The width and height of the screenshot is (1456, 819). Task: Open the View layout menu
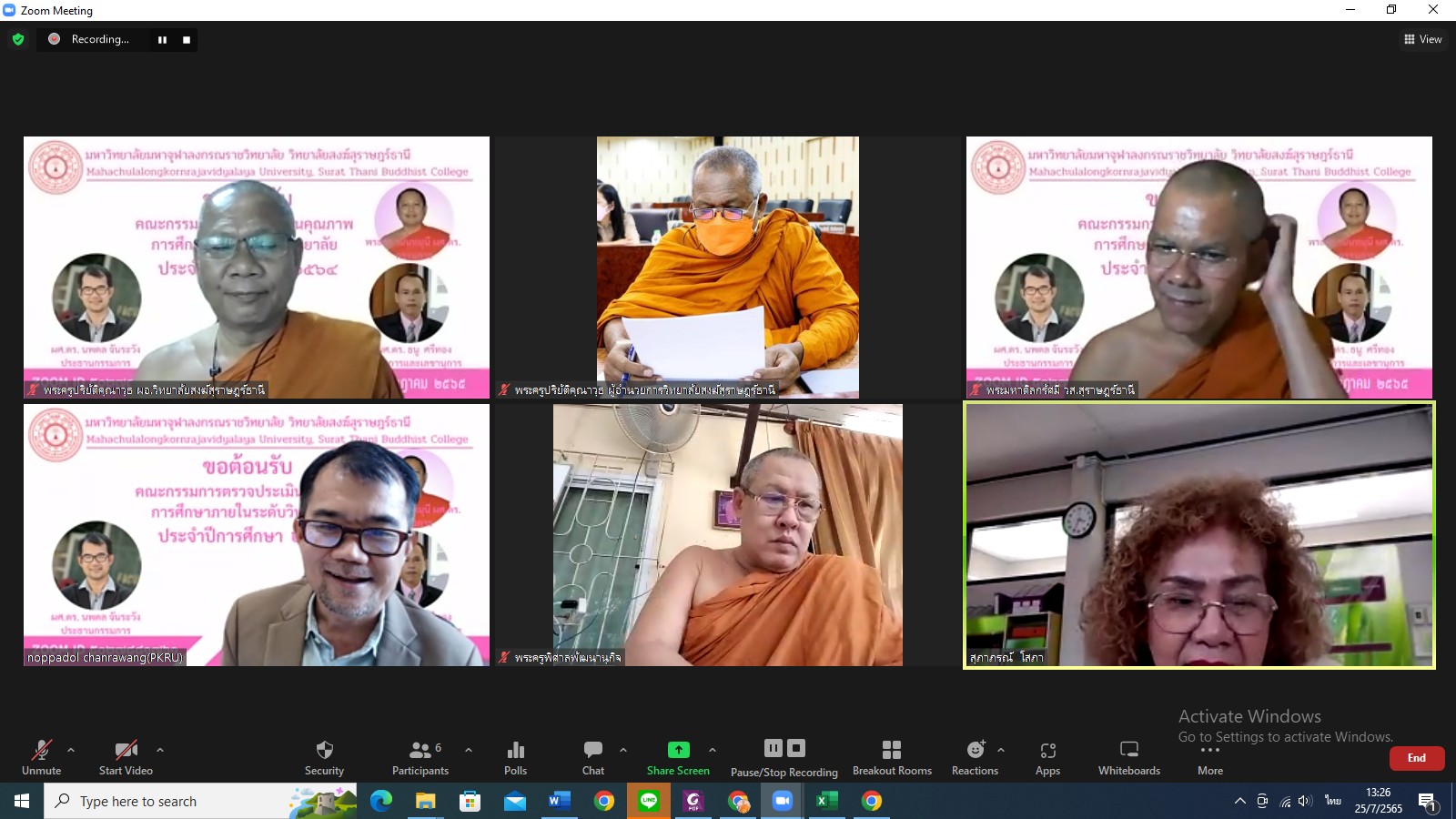(1423, 39)
